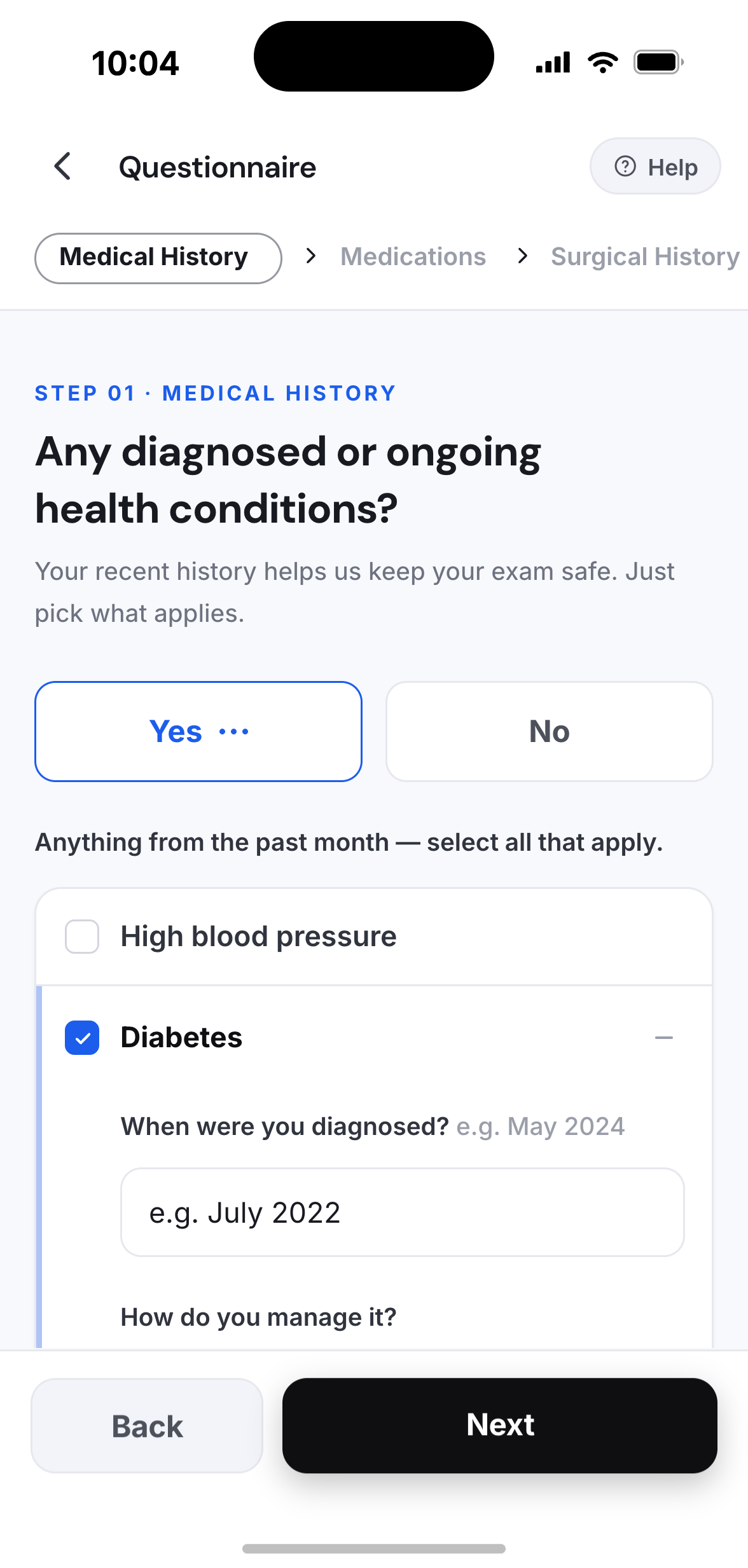Select the Yes answer option
748x1568 pixels.
coord(198,732)
